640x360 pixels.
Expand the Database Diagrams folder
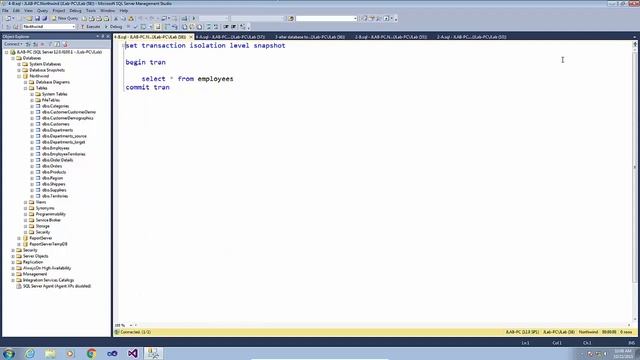[25, 82]
